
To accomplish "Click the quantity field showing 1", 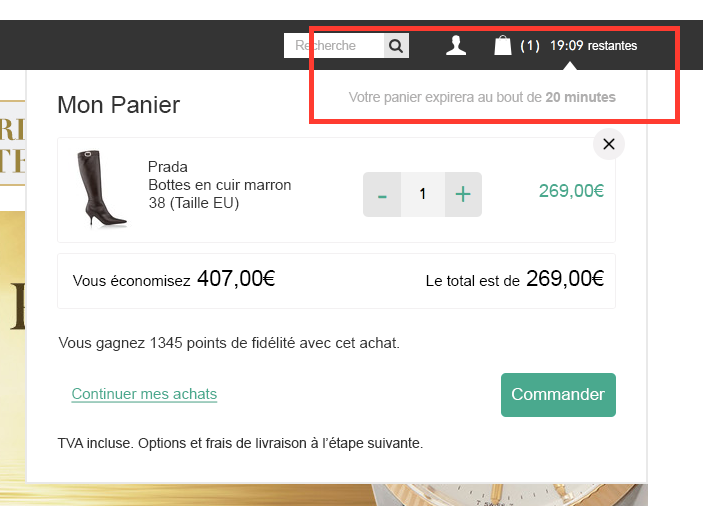I will click(x=423, y=195).
